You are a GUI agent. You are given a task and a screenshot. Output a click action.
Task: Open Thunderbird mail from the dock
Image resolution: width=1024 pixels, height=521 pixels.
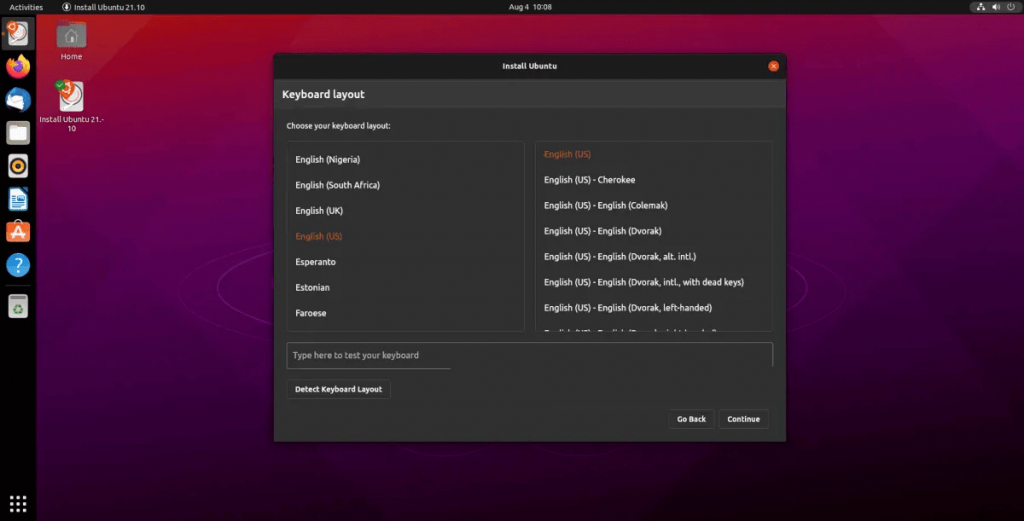point(18,100)
